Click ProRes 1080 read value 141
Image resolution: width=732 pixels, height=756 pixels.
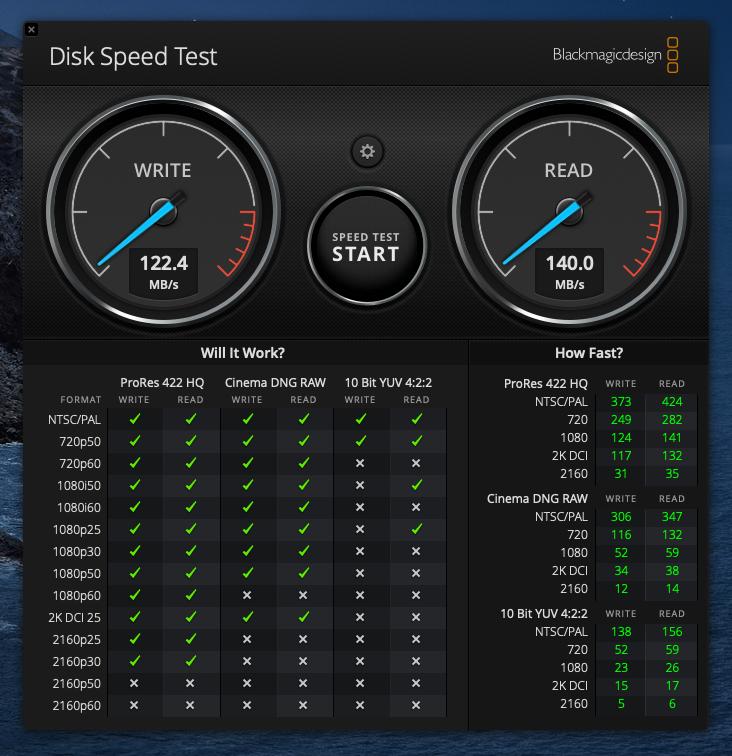pyautogui.click(x=672, y=438)
